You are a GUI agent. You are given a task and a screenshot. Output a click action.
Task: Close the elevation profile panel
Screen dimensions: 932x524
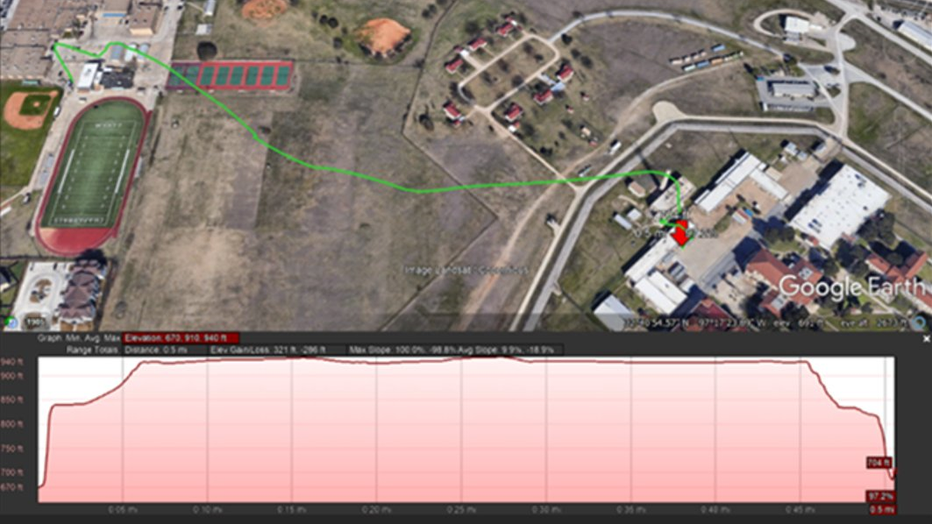pyautogui.click(x=925, y=339)
